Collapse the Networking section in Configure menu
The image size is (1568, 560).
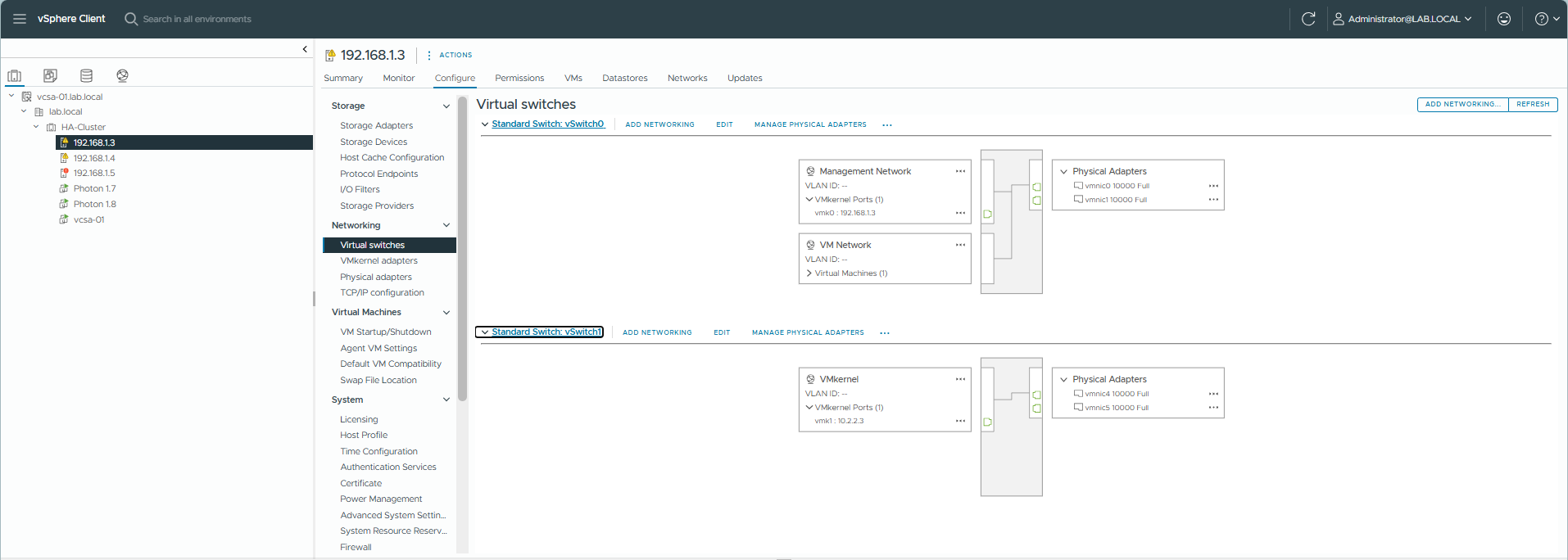(x=446, y=225)
